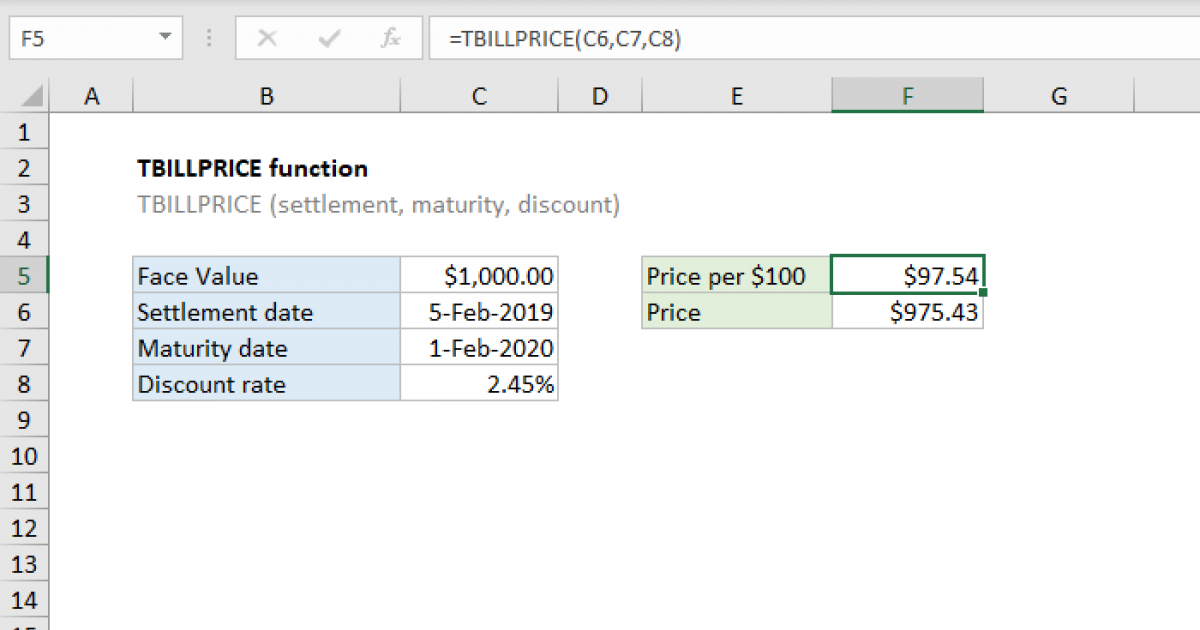This screenshot has height=630, width=1200.
Task: Select row 5 header
Action: 24,275
